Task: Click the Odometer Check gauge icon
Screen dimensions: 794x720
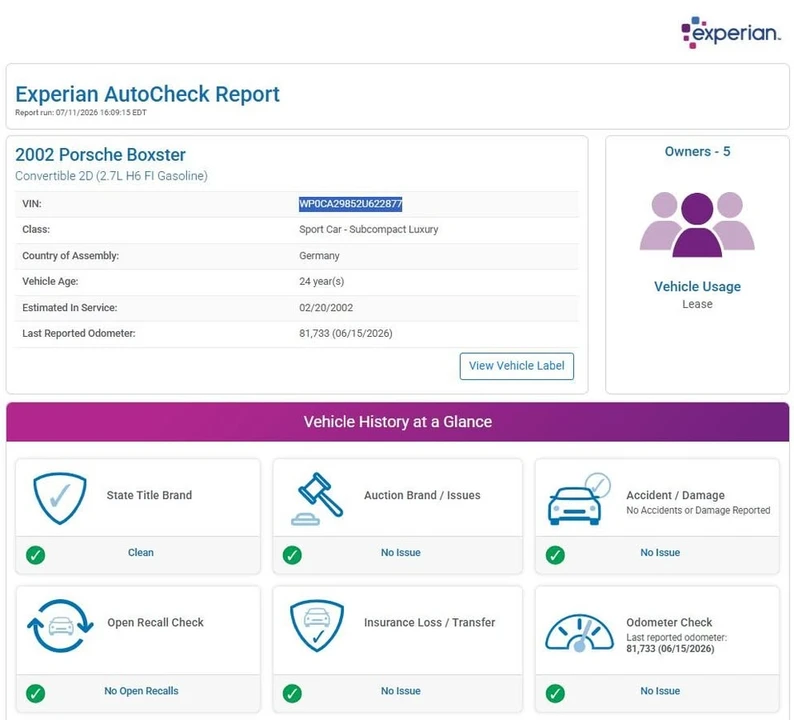Action: click(x=579, y=632)
